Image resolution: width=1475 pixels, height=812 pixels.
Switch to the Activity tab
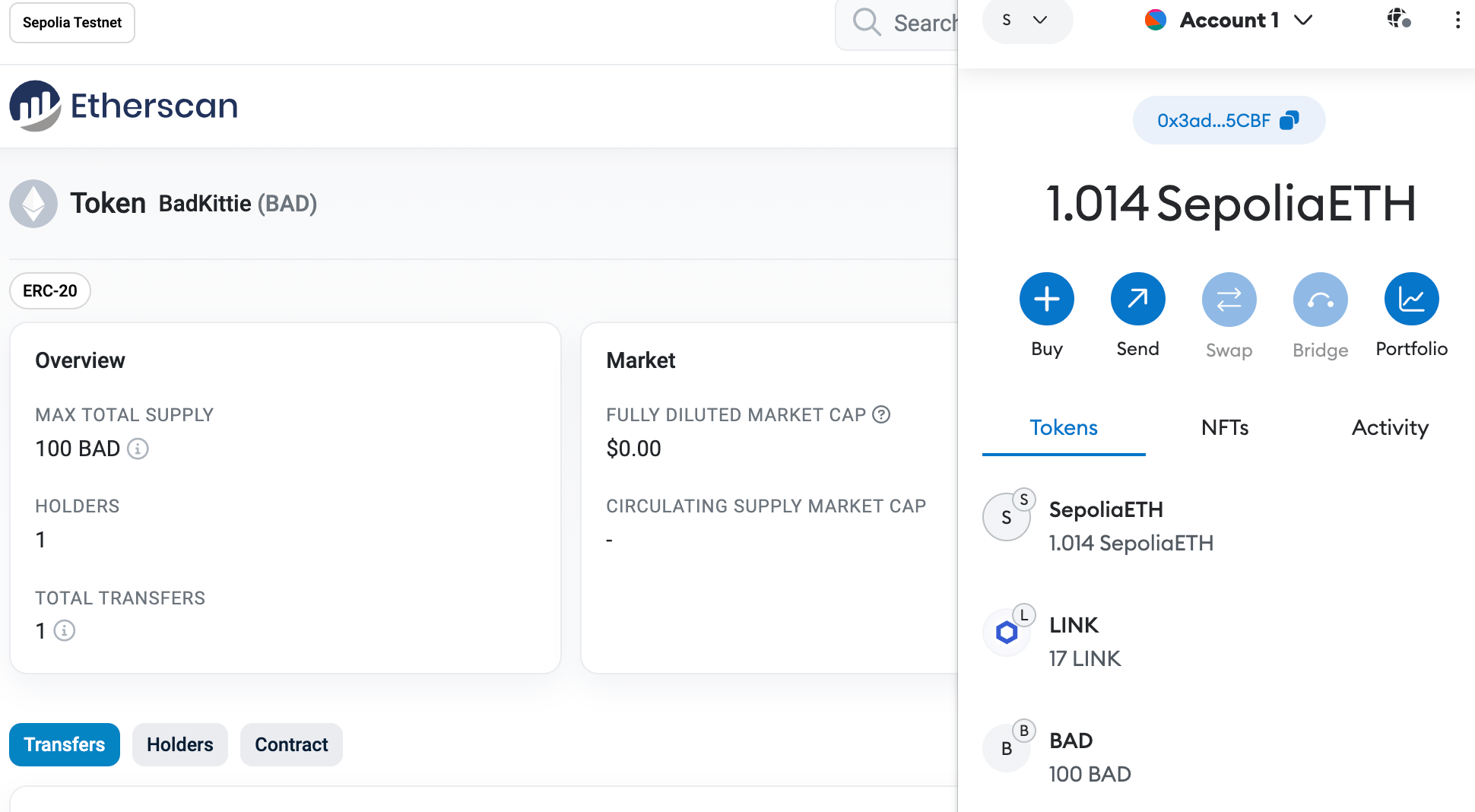1389,428
